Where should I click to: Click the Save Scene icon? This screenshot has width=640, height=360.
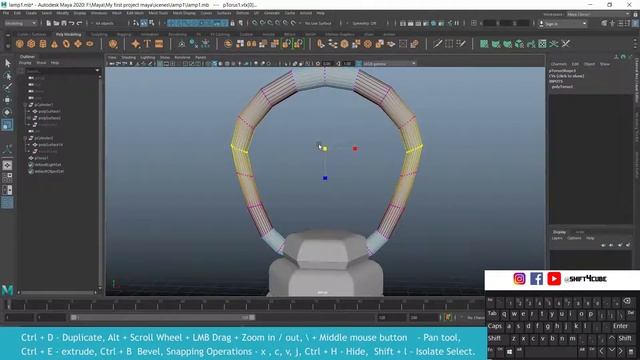64,23
